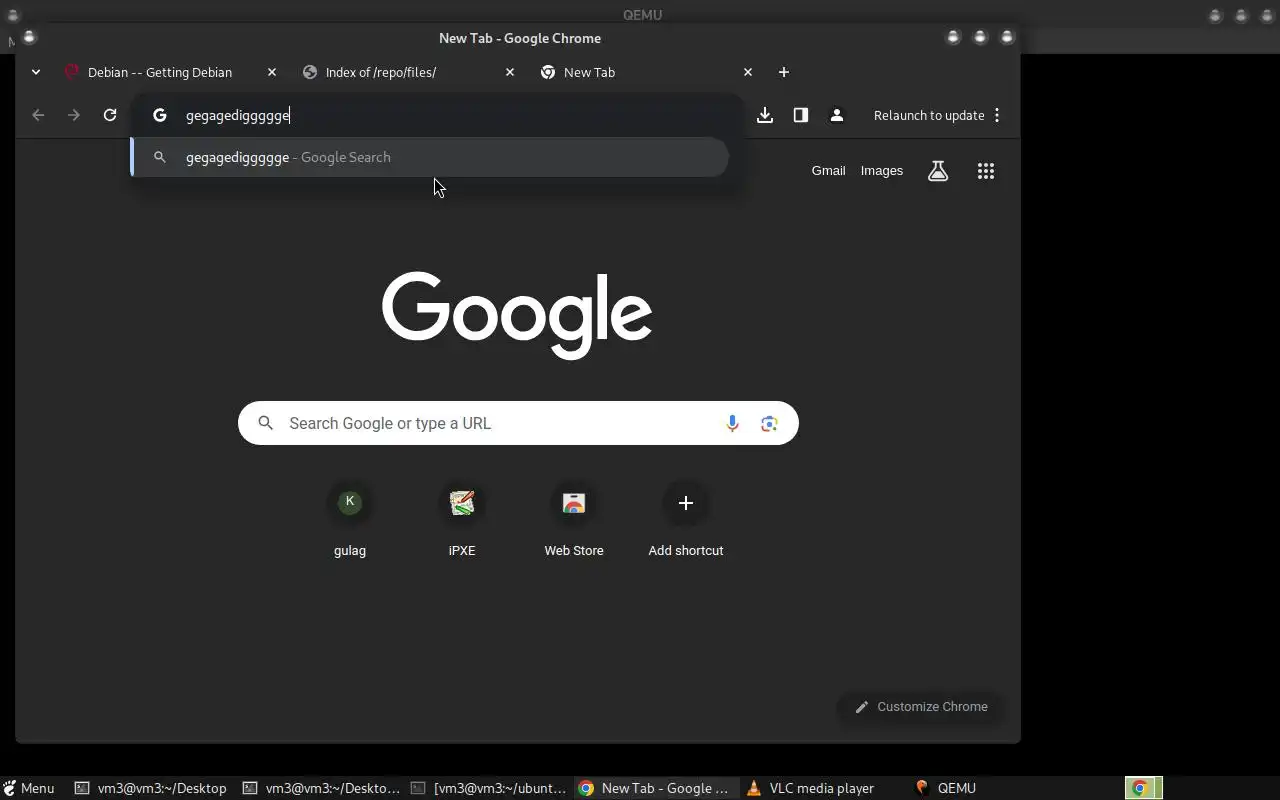1280x800 pixels.
Task: Click the search icon in the suggestion row
Action: [159, 157]
